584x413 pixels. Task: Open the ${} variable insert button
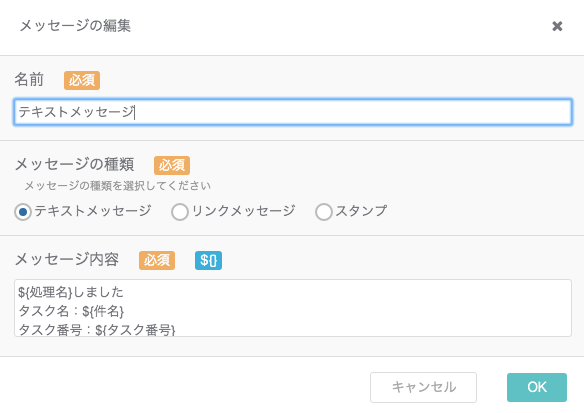click(x=208, y=260)
